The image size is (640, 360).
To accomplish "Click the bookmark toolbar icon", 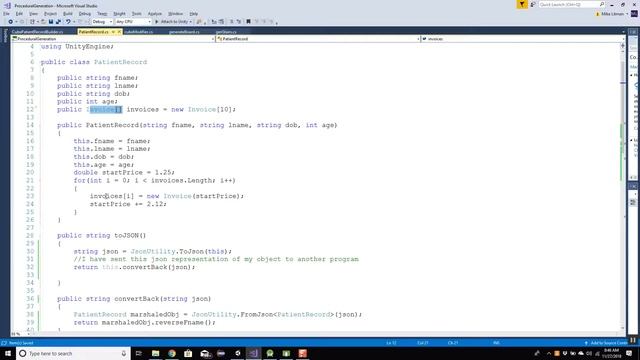I will pos(248,22).
